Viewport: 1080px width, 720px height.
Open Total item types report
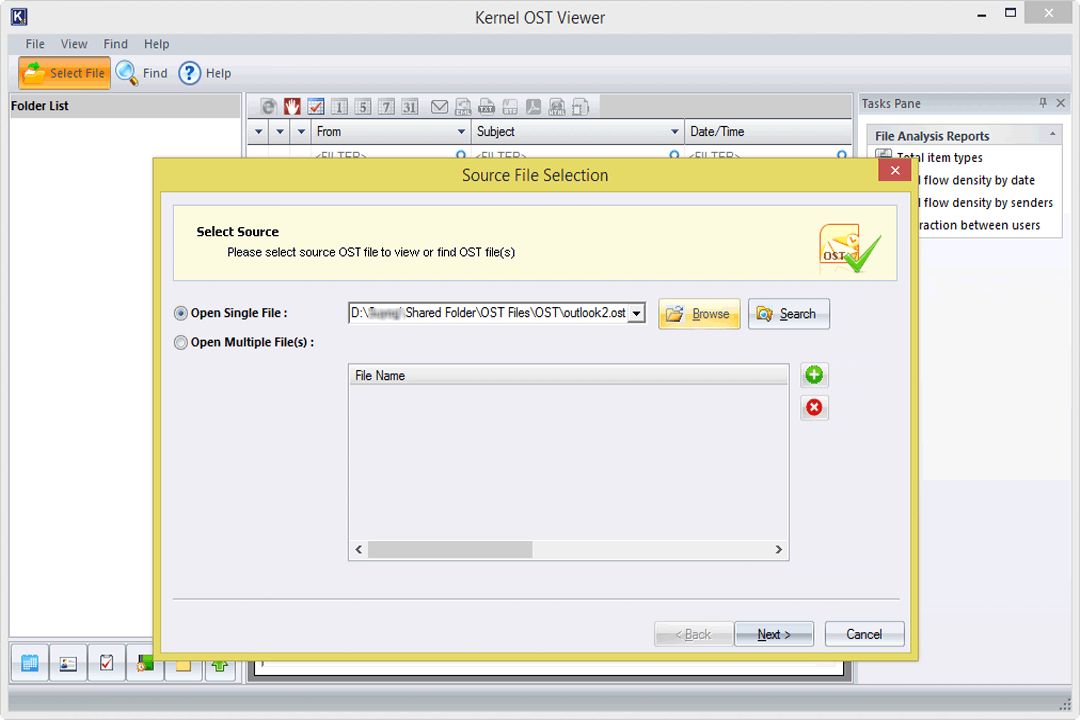click(939, 158)
